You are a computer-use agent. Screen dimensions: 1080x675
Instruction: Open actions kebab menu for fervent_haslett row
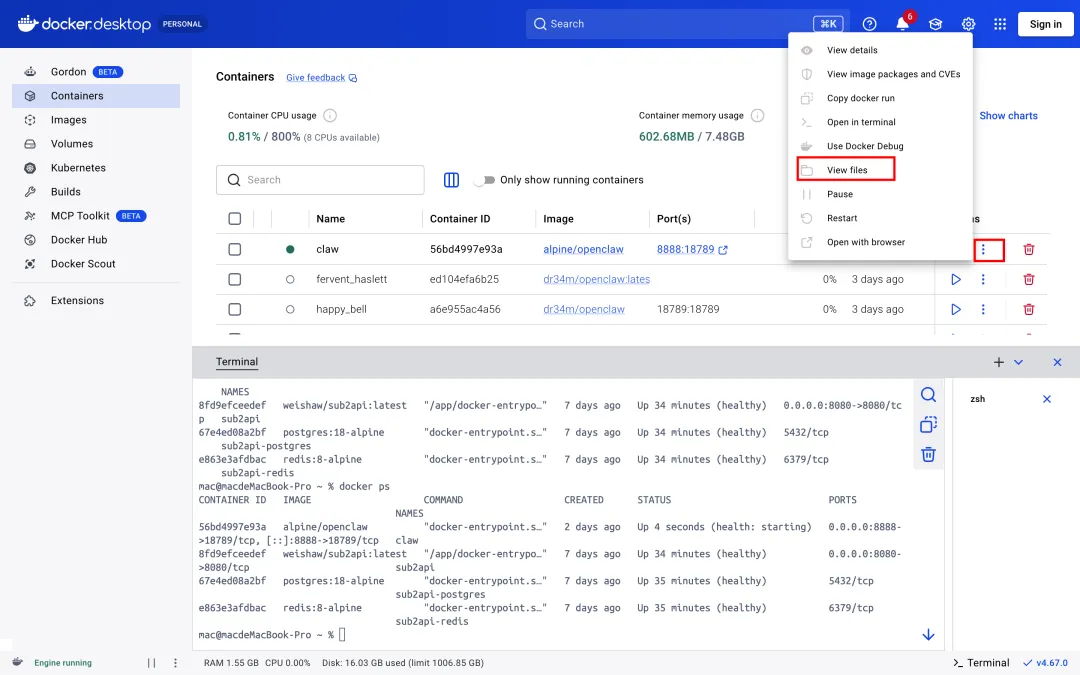coord(983,279)
